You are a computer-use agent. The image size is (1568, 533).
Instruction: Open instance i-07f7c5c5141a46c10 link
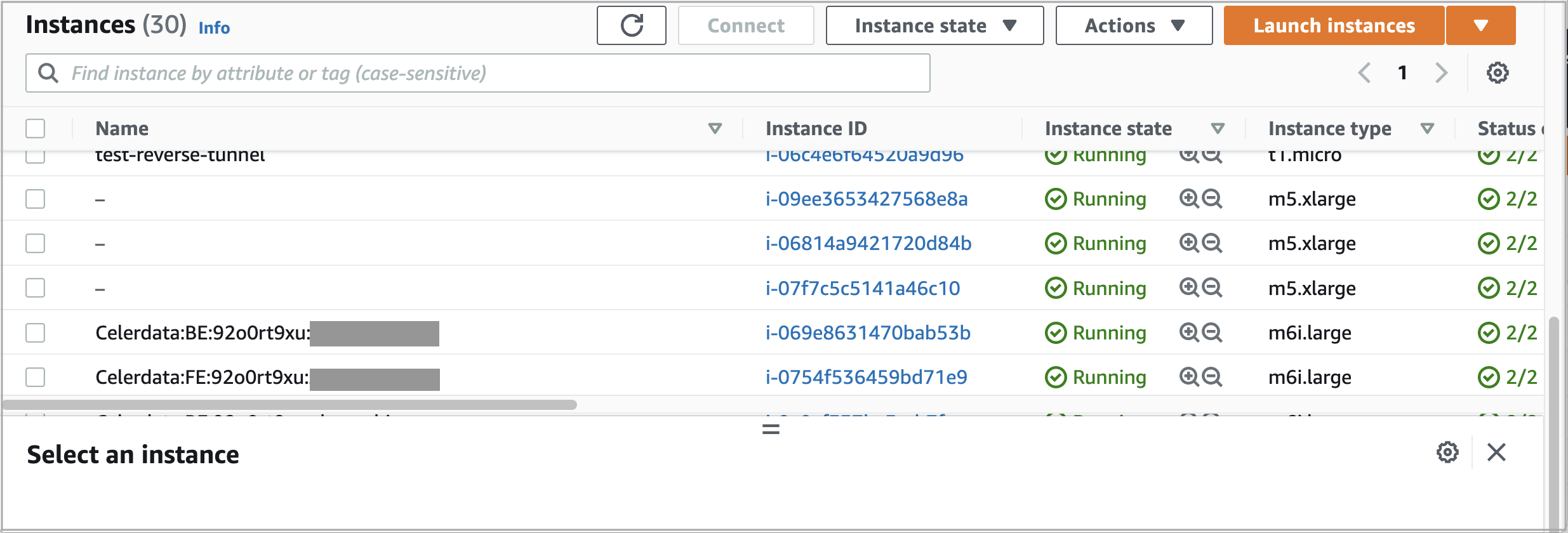863,289
